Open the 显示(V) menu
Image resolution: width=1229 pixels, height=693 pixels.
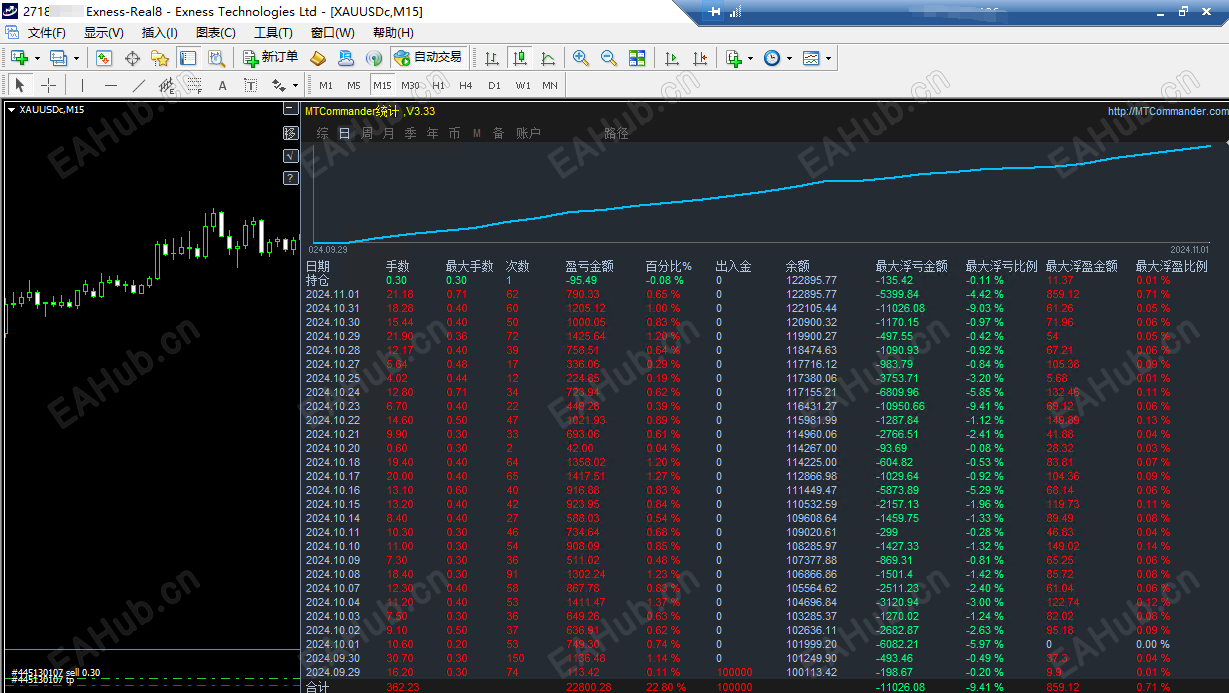pos(104,33)
